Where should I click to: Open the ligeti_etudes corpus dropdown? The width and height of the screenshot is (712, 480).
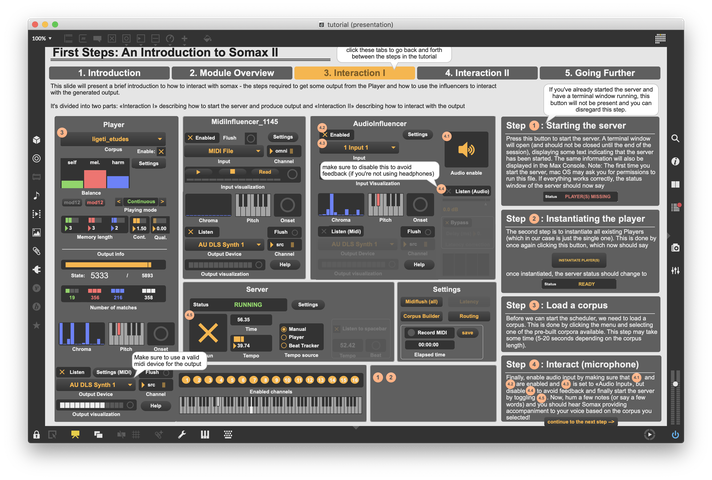click(113, 139)
